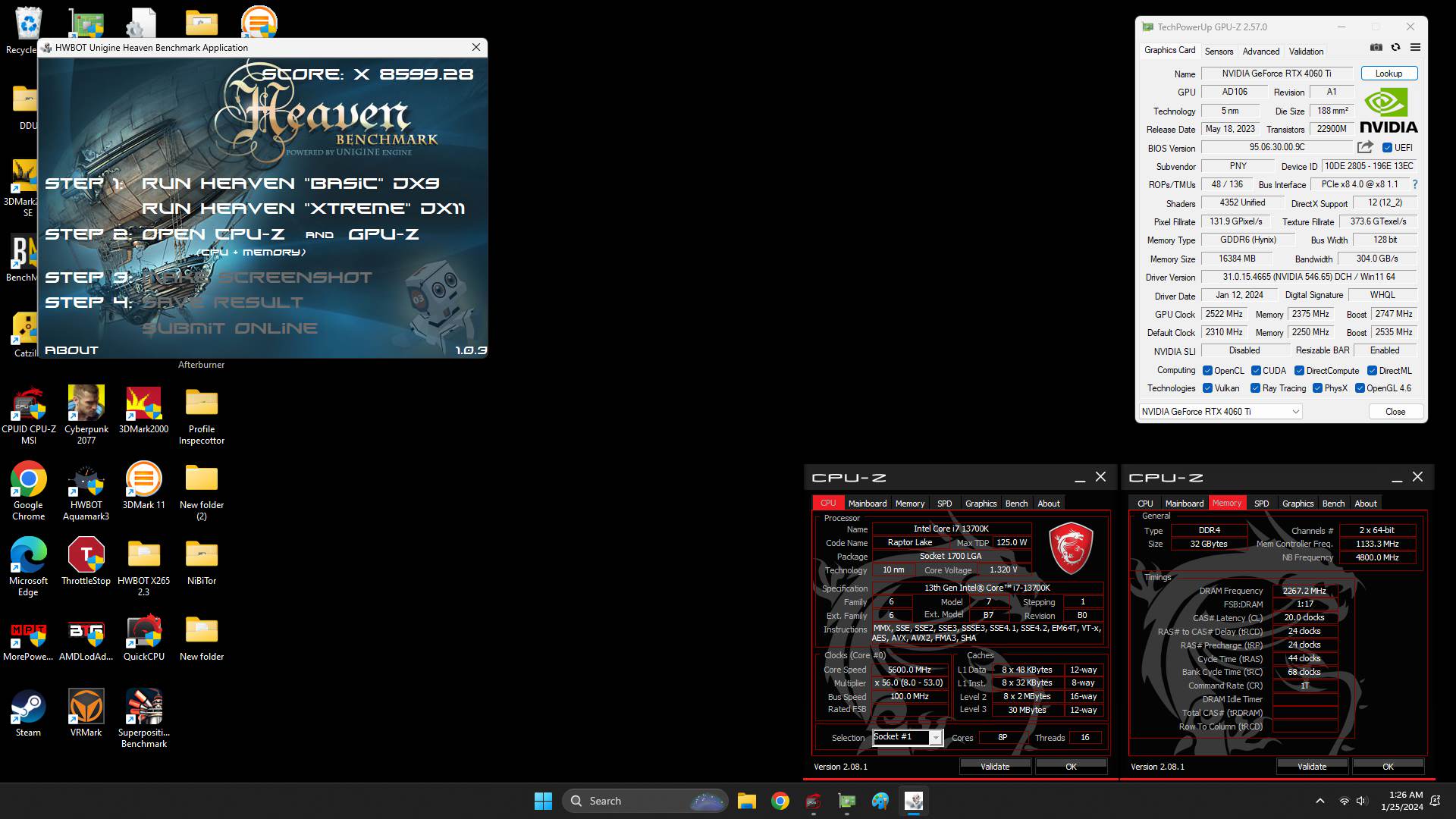The width and height of the screenshot is (1456, 819).
Task: Open GPU-Z hamburger menu
Action: pos(1415,47)
